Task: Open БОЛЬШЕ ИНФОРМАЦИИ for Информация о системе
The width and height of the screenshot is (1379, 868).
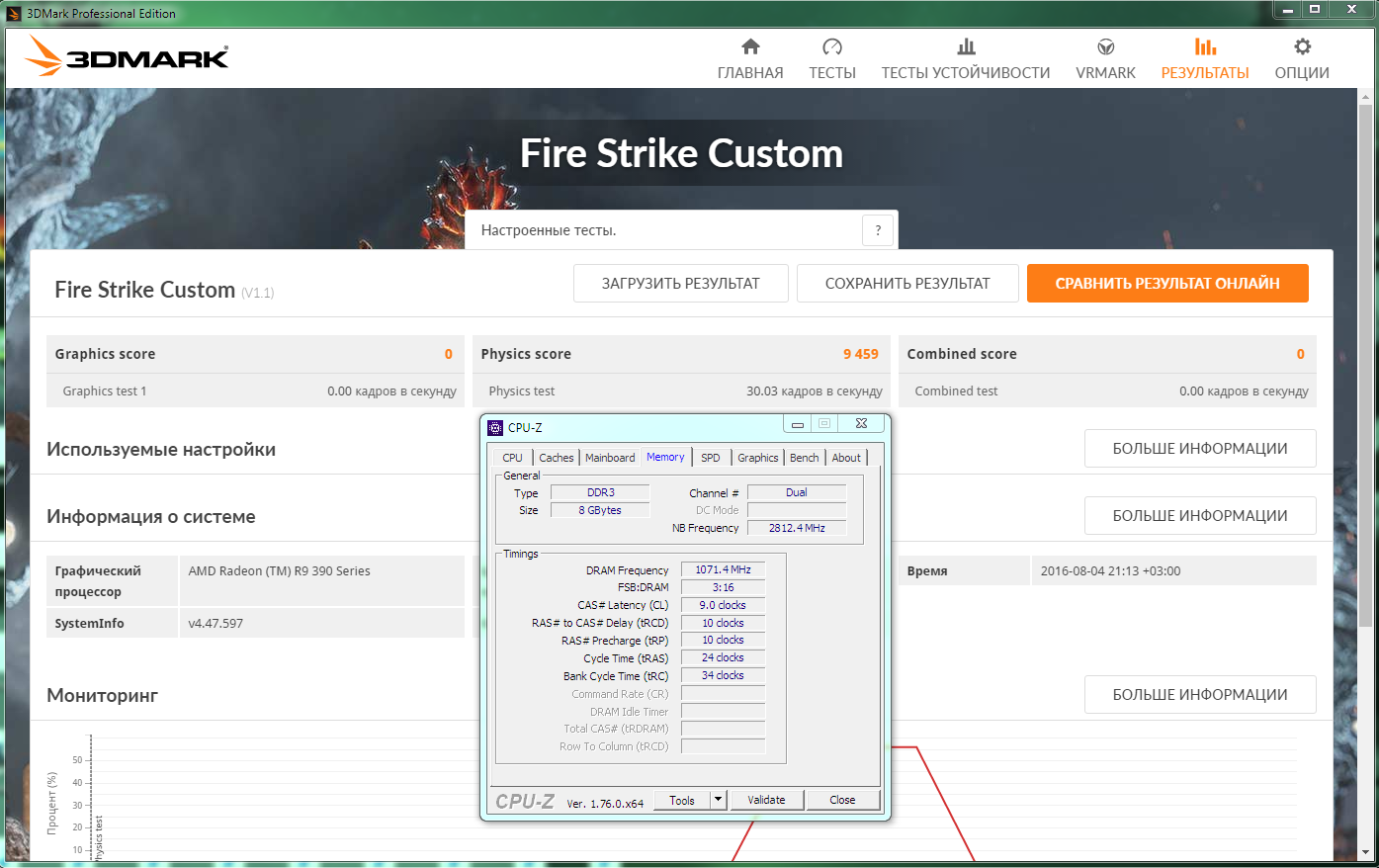Action: coord(1200,516)
